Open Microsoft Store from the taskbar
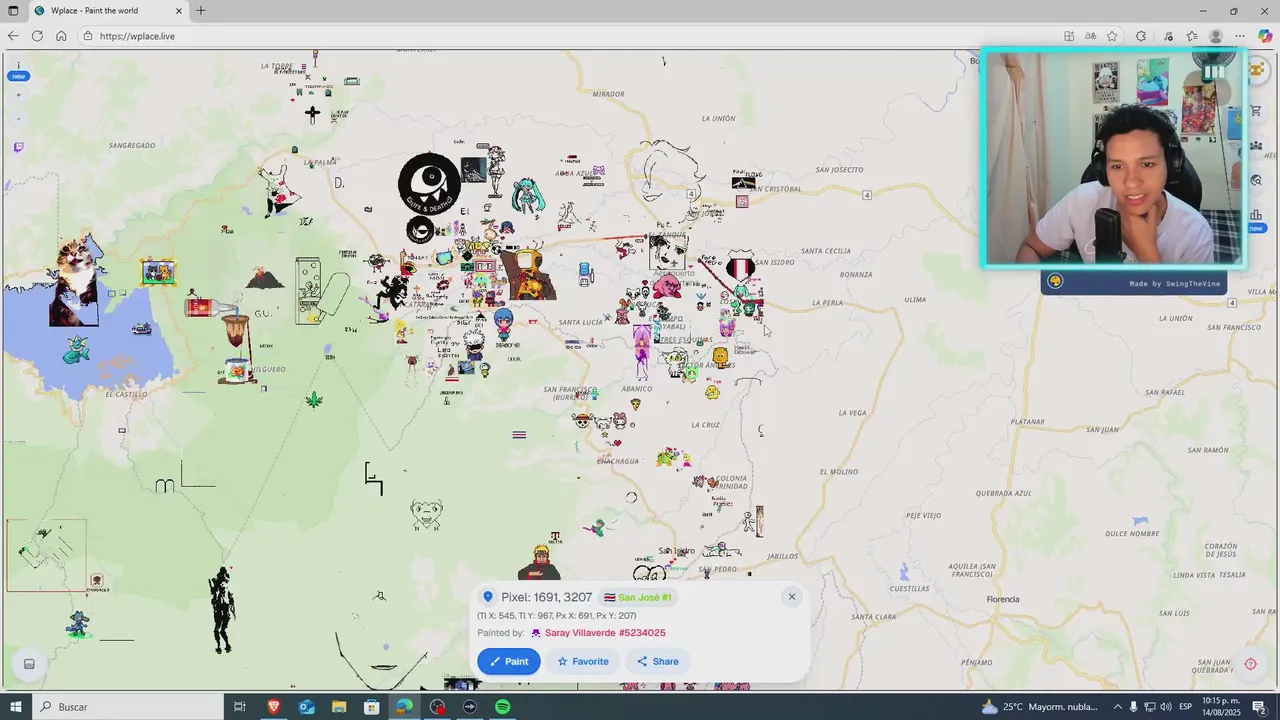 tap(371, 707)
